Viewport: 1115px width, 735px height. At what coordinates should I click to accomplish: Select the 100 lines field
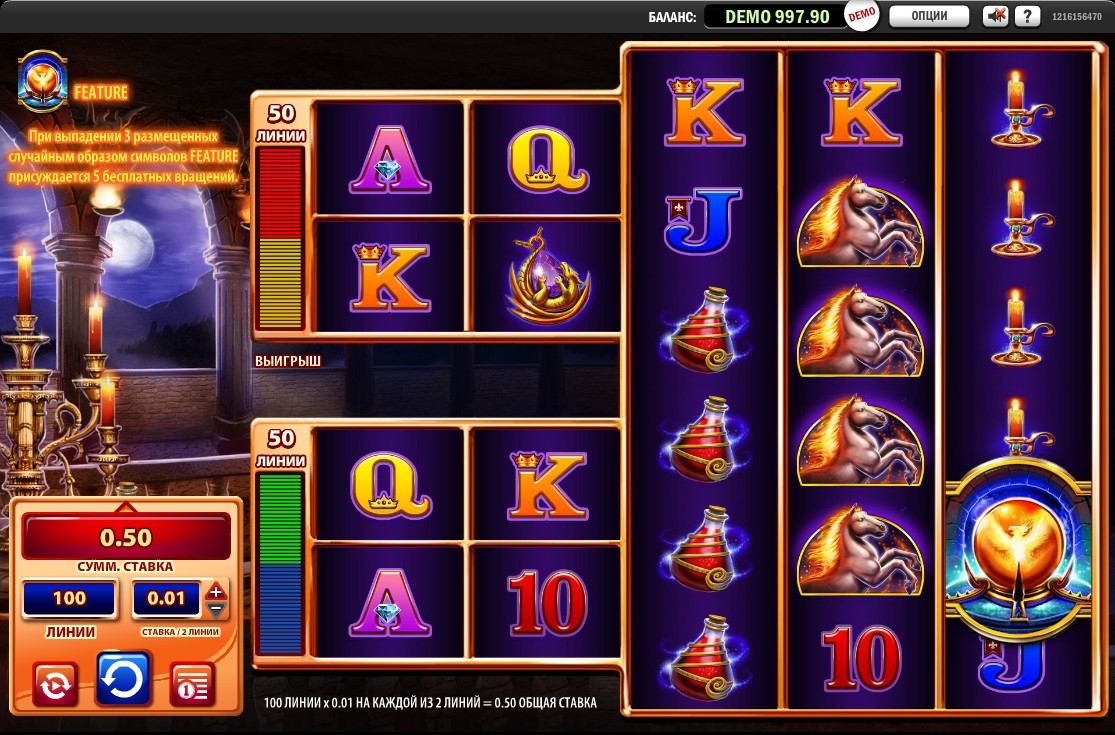[x=69, y=599]
